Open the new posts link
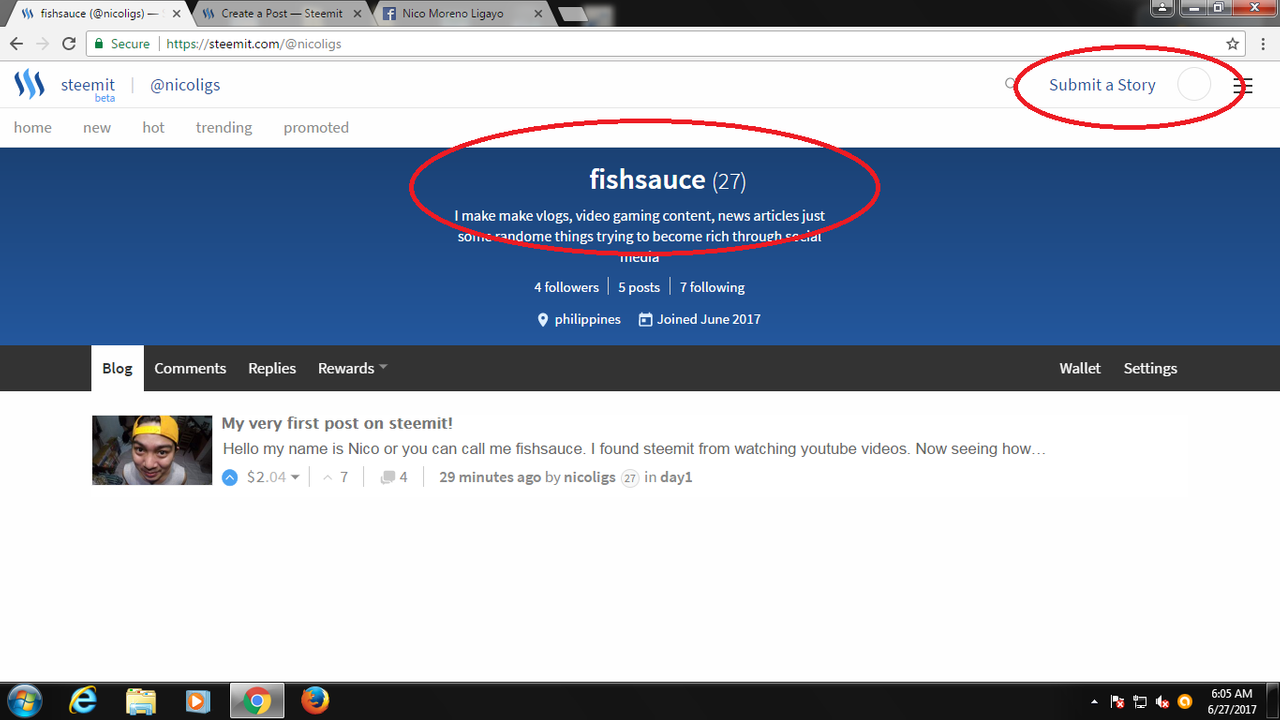The height and width of the screenshot is (720, 1280). tap(97, 127)
